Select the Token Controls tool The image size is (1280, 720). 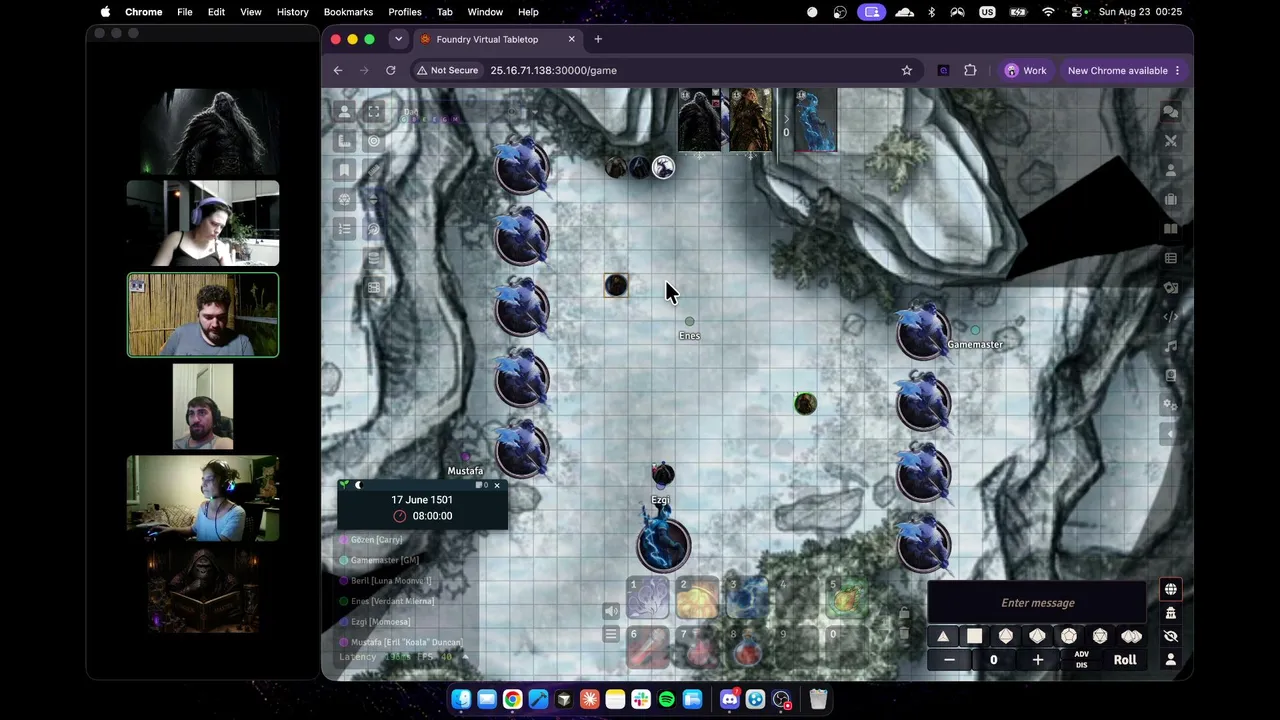click(345, 111)
